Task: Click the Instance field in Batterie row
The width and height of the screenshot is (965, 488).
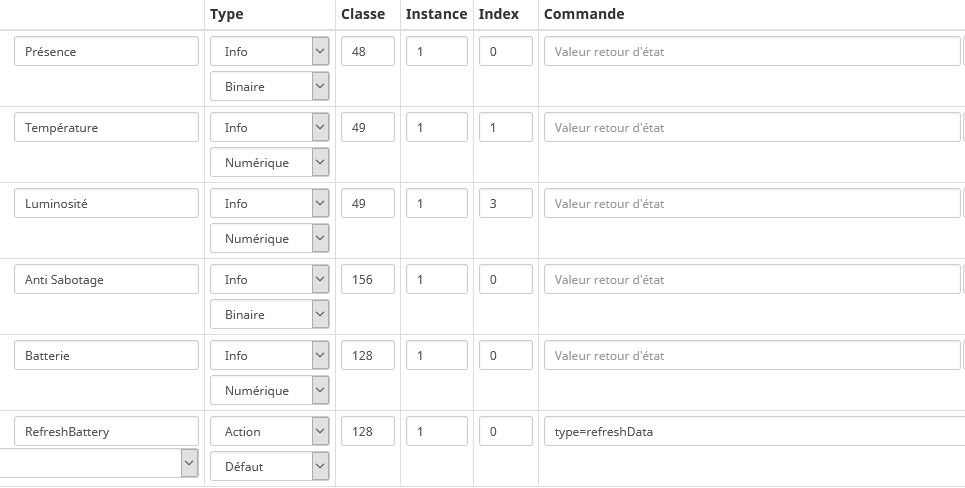Action: point(437,356)
